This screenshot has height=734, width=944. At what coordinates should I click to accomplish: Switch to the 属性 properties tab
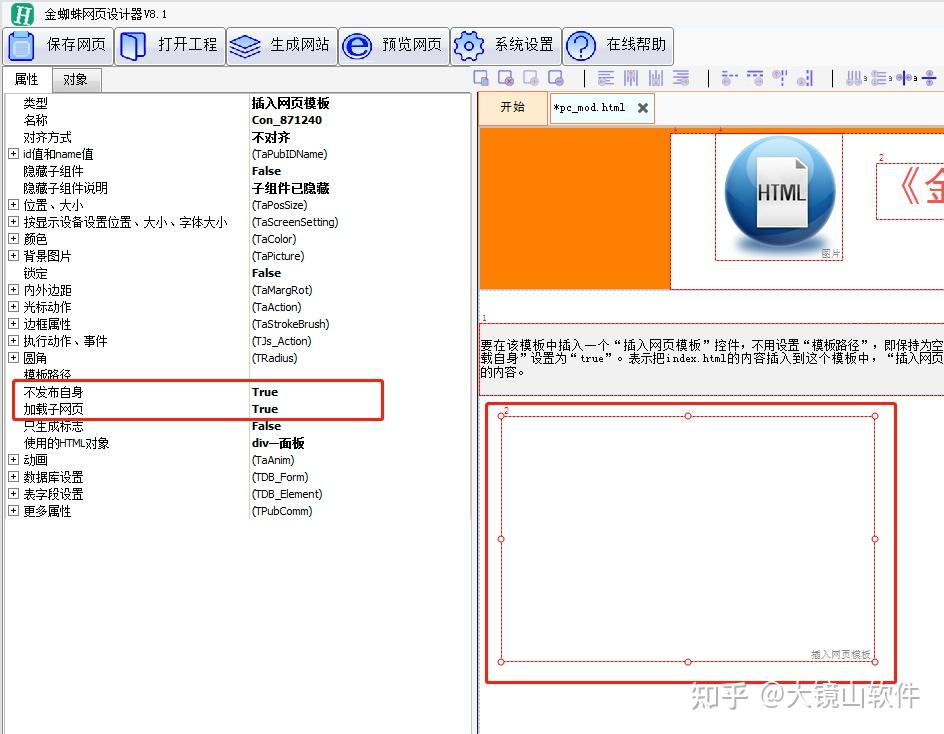(x=26, y=79)
